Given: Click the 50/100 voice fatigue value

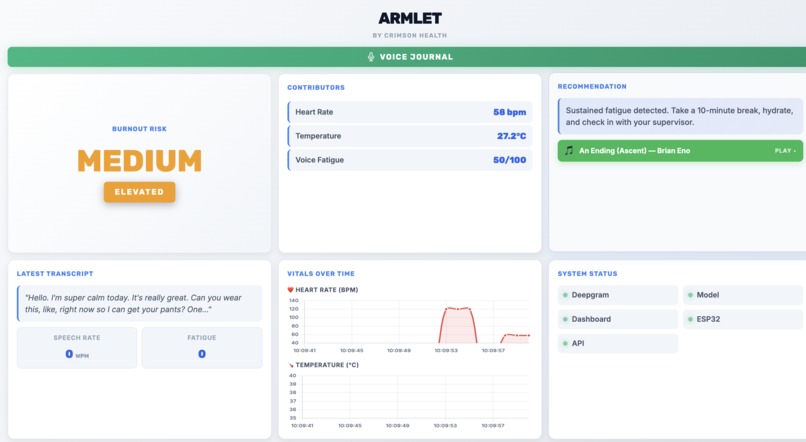Looking at the screenshot, I should click(x=509, y=160).
